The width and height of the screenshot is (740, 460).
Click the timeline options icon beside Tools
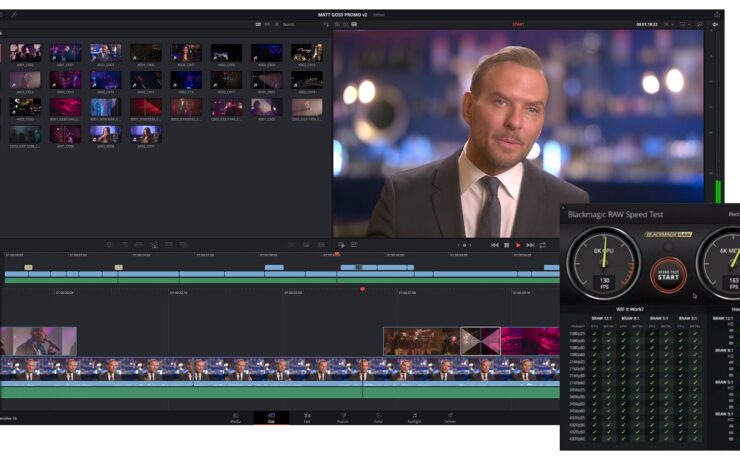(353, 245)
